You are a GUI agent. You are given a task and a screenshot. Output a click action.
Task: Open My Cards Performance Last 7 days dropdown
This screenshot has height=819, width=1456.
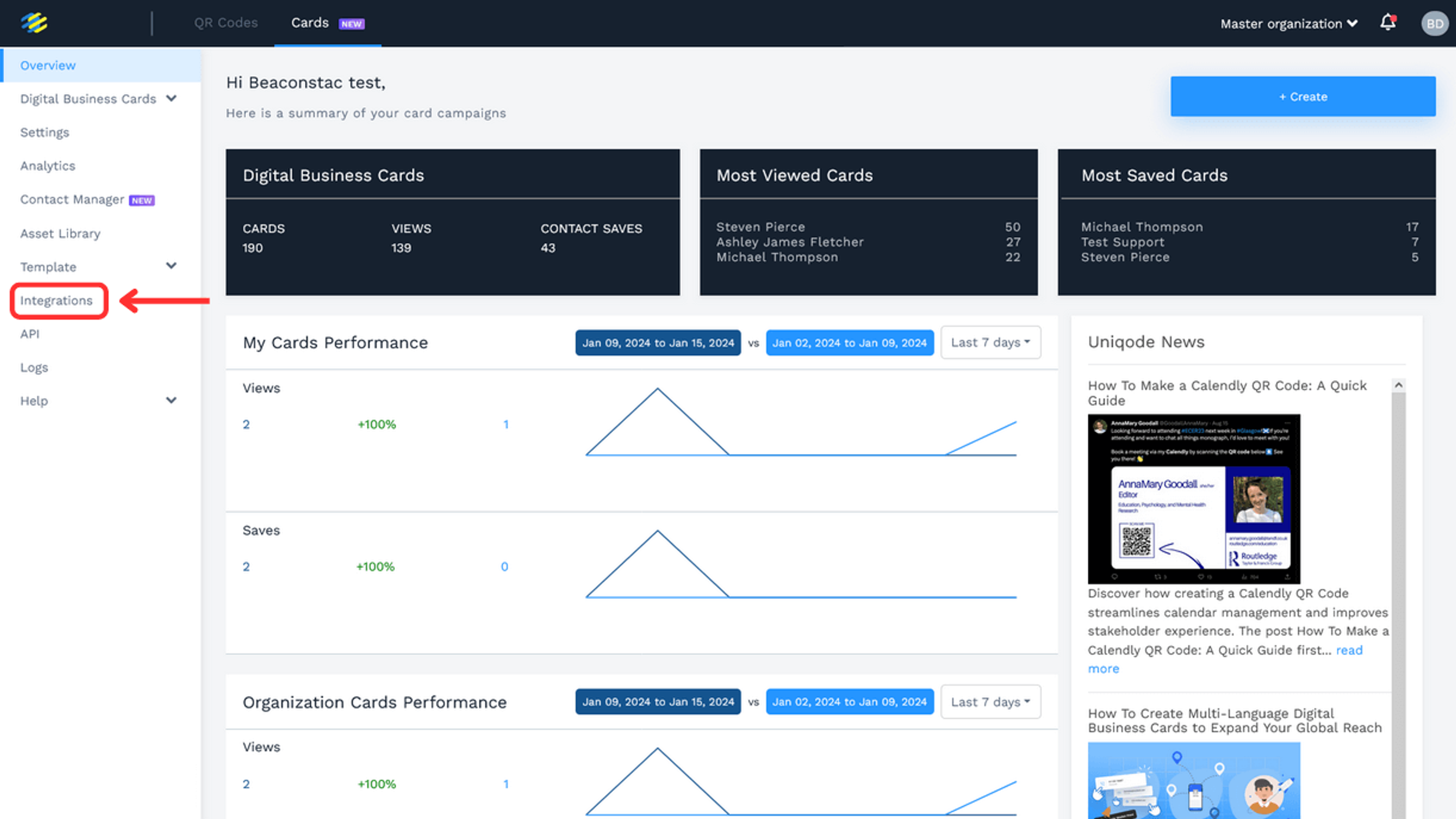pos(990,342)
